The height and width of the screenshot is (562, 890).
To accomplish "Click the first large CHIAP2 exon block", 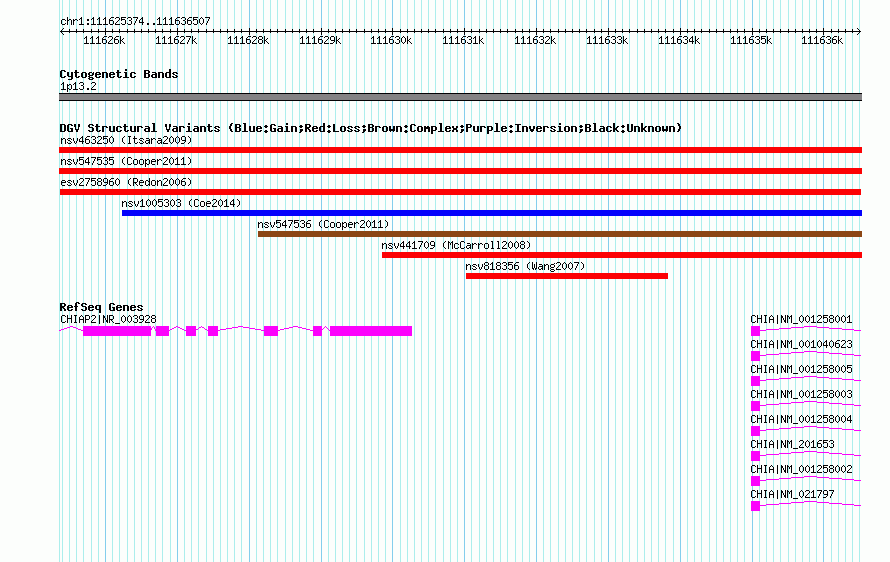I will pos(117,331).
